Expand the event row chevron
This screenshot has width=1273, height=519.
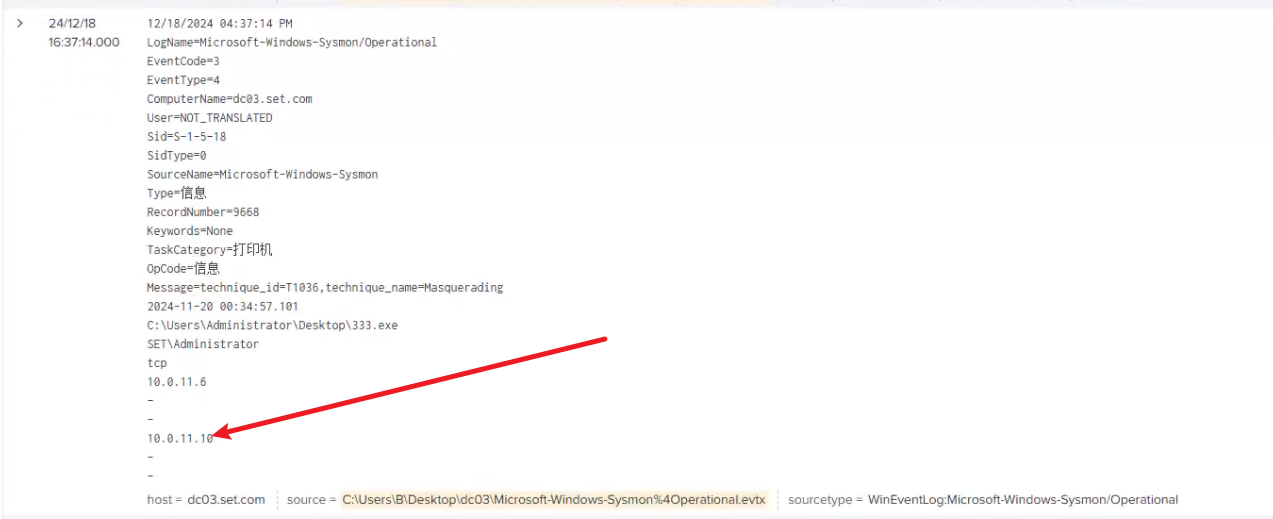pos(19,23)
